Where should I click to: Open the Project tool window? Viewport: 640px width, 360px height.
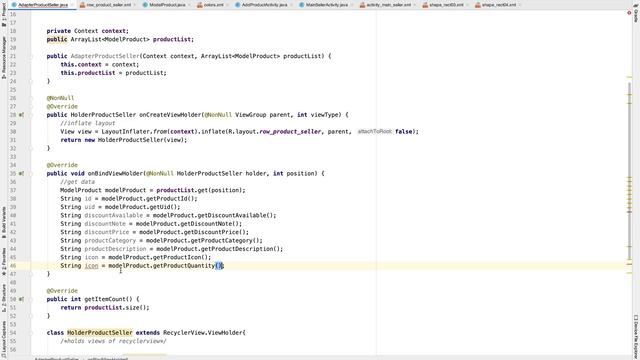pos(4,14)
